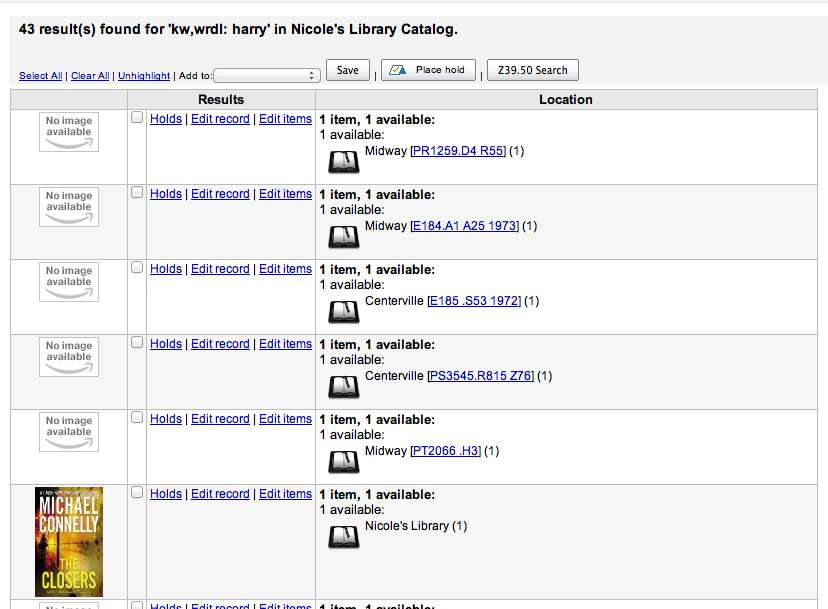The width and height of the screenshot is (828, 609).
Task: Click book icon beside E185 .S53 1972
Action: [344, 312]
